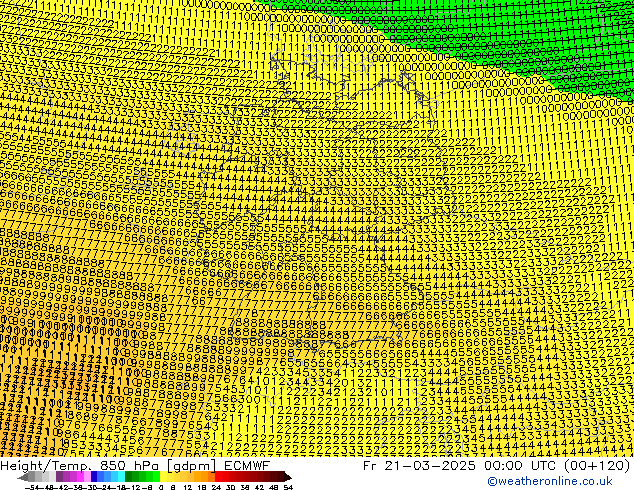Click the legend value "42" on the red side

click(259, 487)
